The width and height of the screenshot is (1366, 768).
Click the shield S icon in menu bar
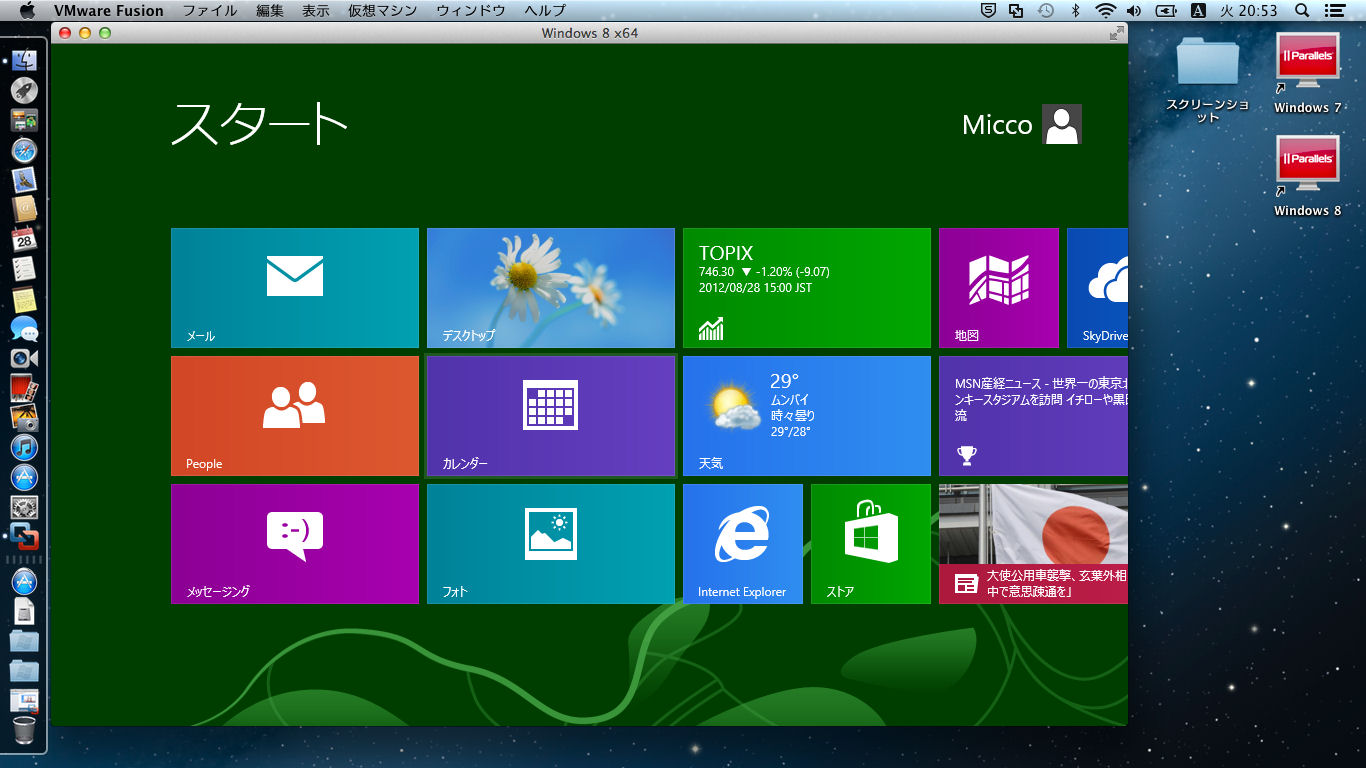click(988, 10)
